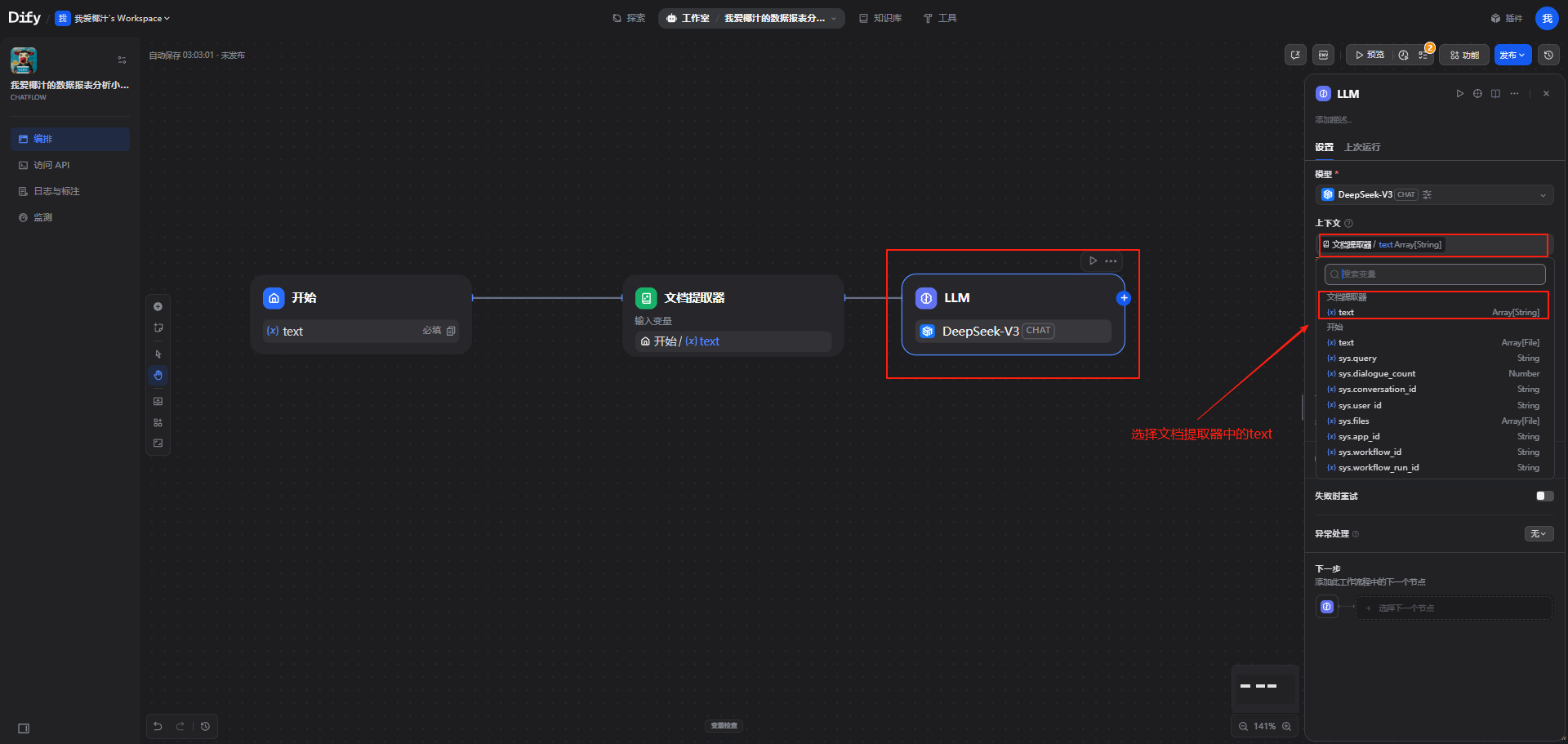The width and height of the screenshot is (1568, 744).
Task: Click the 搜索变量 search field
Action: click(1435, 274)
